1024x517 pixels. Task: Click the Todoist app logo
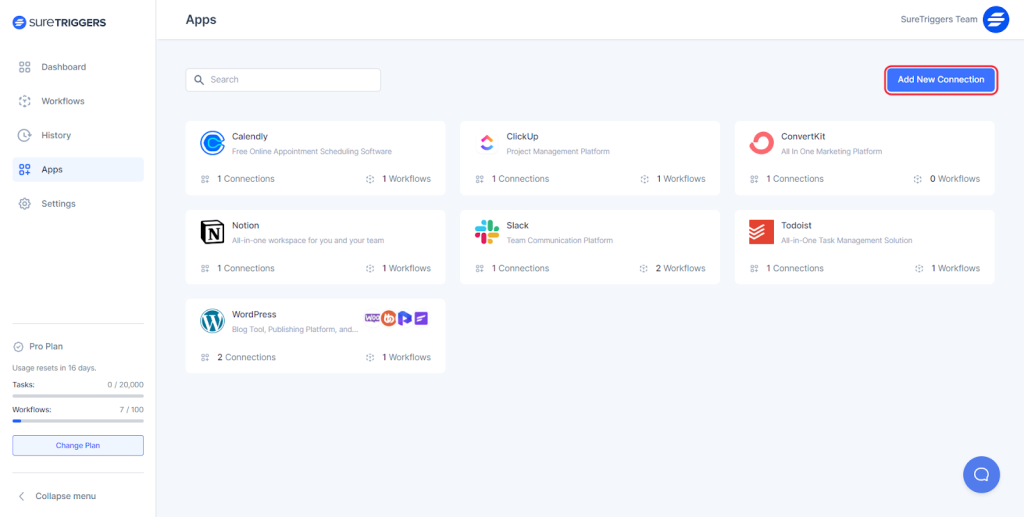point(761,233)
